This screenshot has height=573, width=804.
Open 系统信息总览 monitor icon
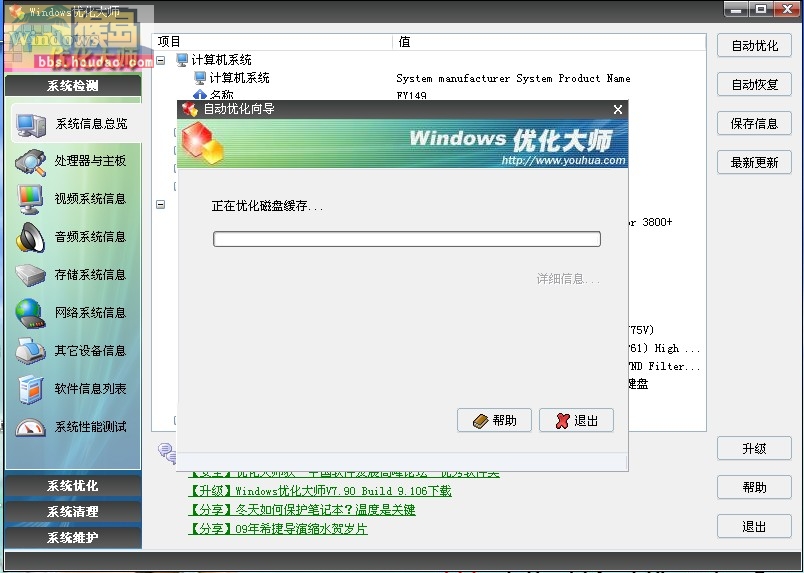31,125
